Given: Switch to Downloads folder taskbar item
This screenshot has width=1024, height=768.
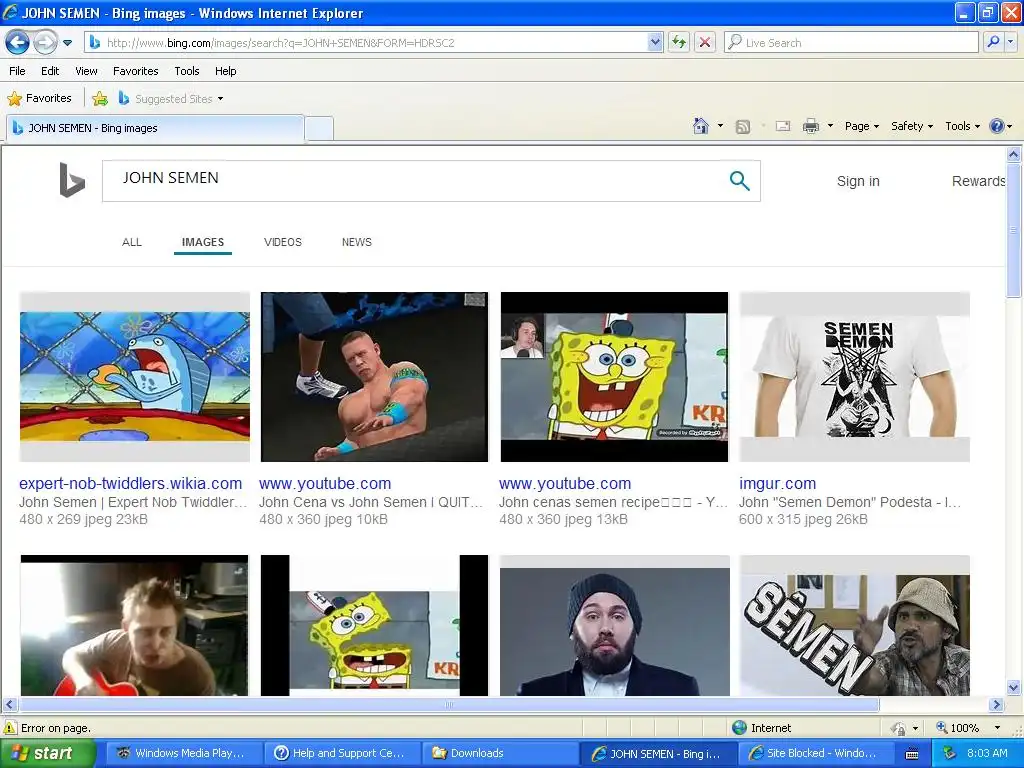Looking at the screenshot, I should coord(500,753).
